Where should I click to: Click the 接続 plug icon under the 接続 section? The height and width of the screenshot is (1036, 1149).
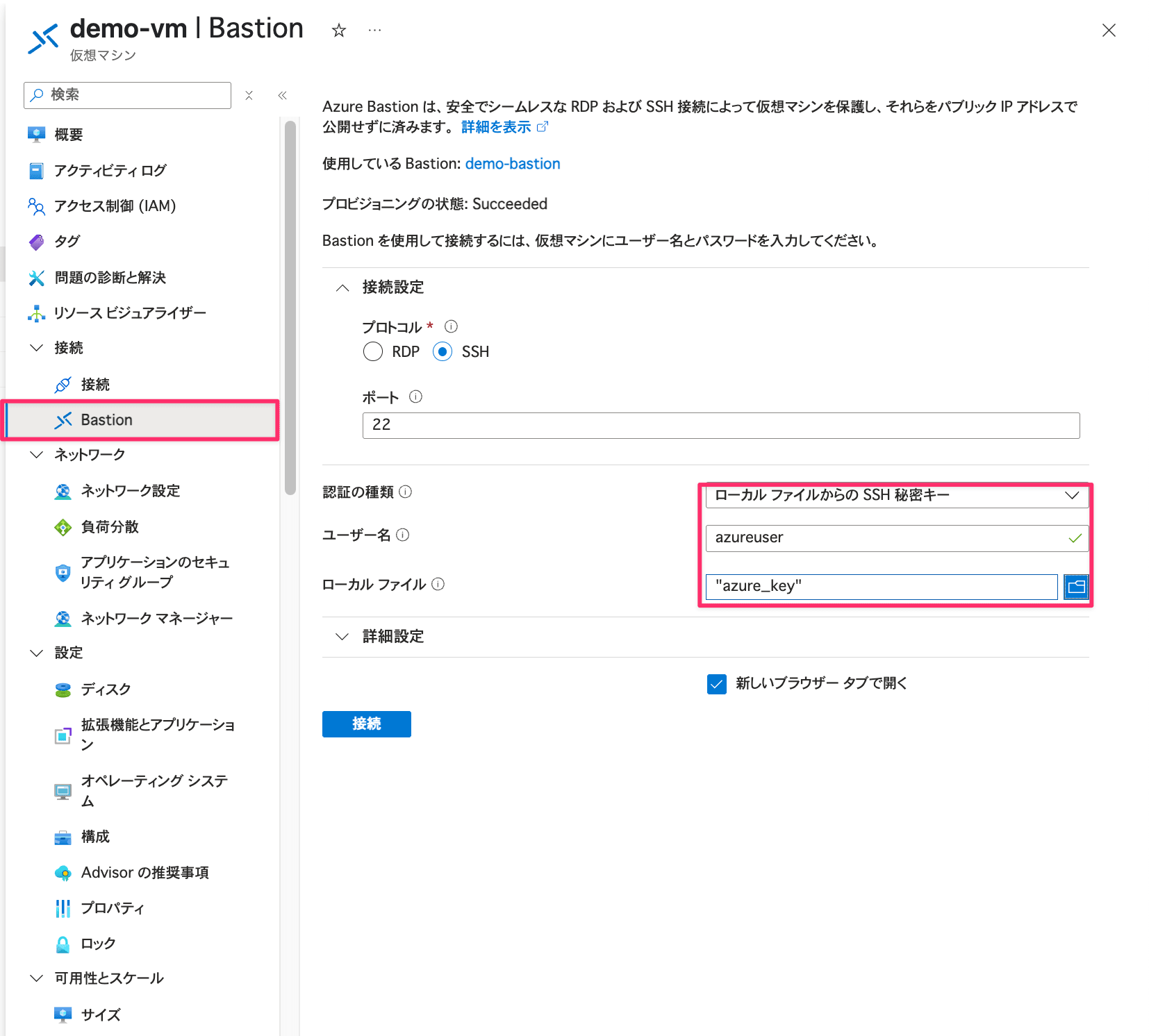(63, 385)
